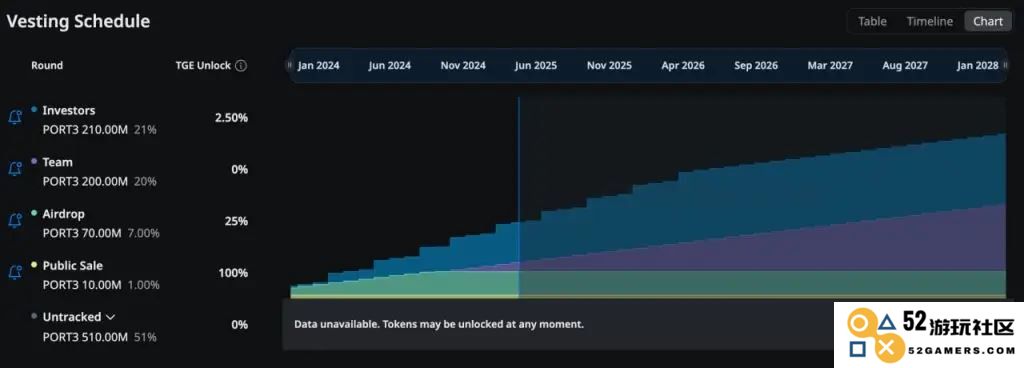Switch to the Timeline view tab

click(929, 22)
